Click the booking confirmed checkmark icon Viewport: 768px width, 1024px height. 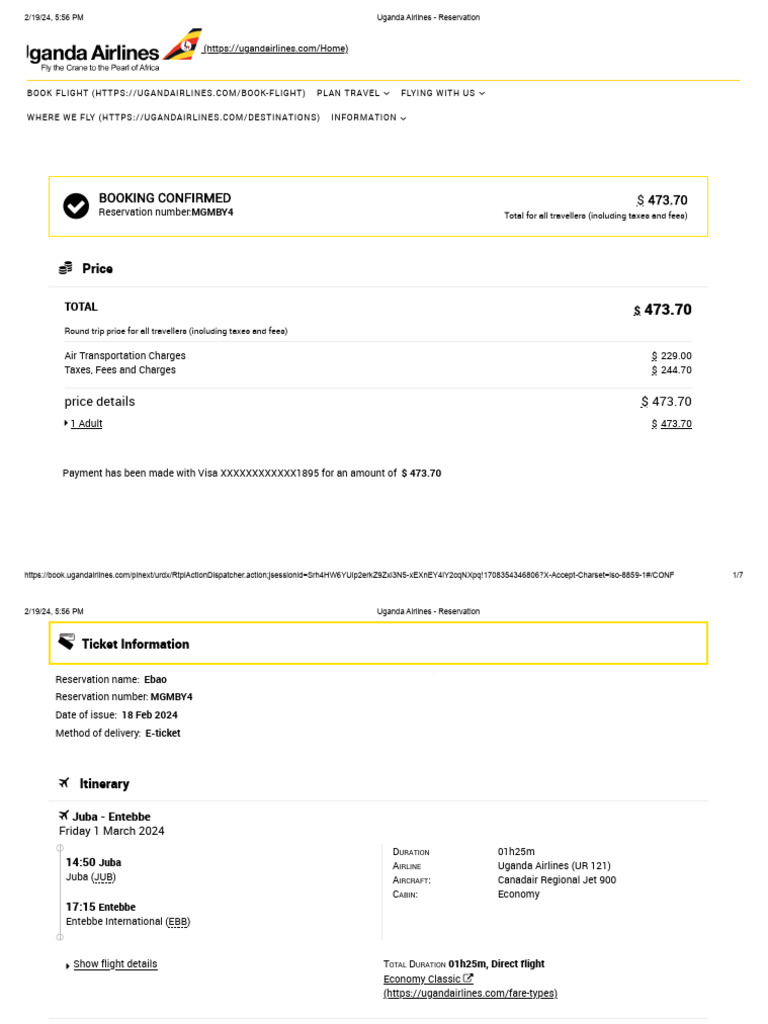[76, 206]
